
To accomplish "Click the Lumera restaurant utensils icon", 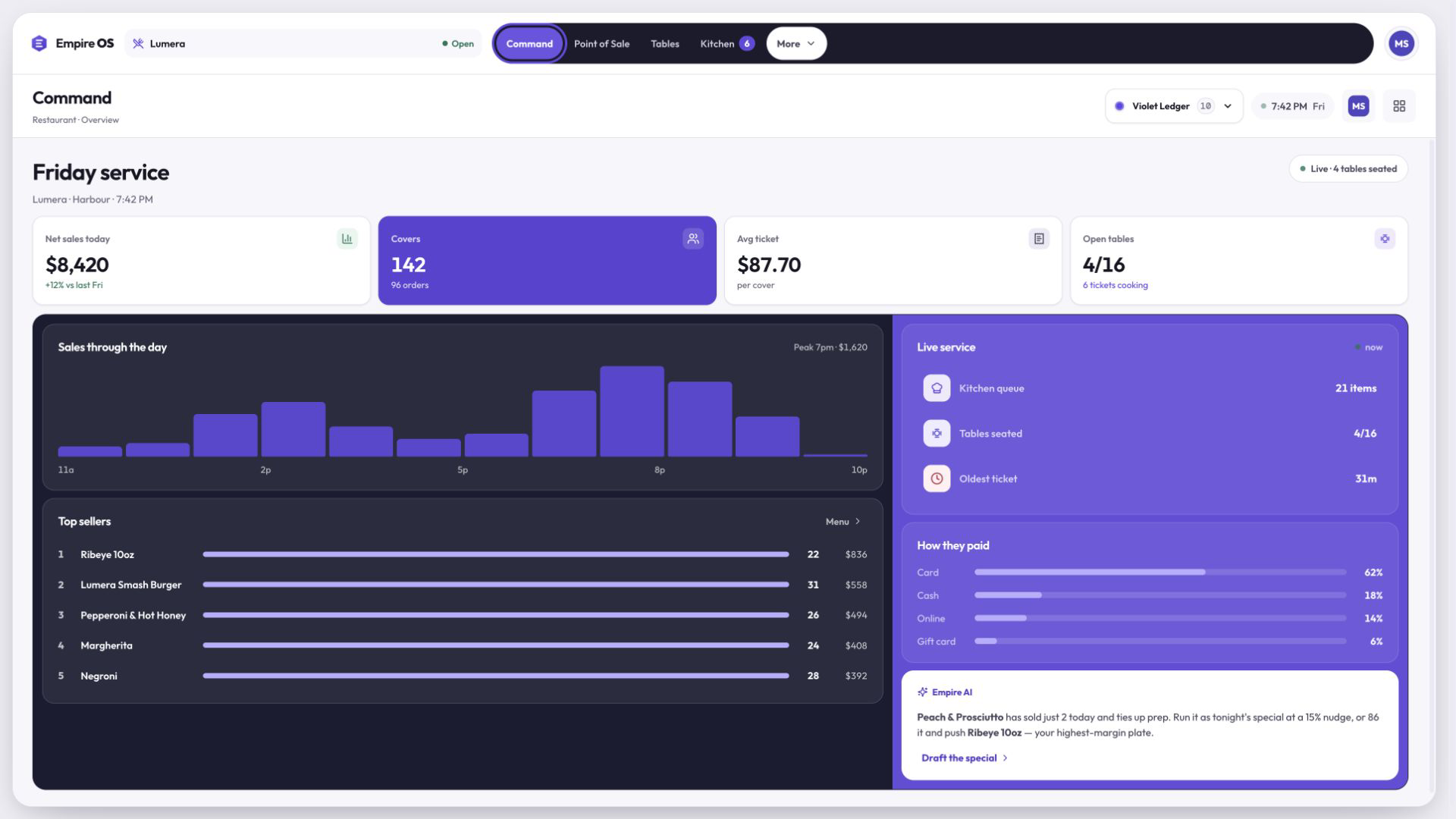I will coord(138,43).
